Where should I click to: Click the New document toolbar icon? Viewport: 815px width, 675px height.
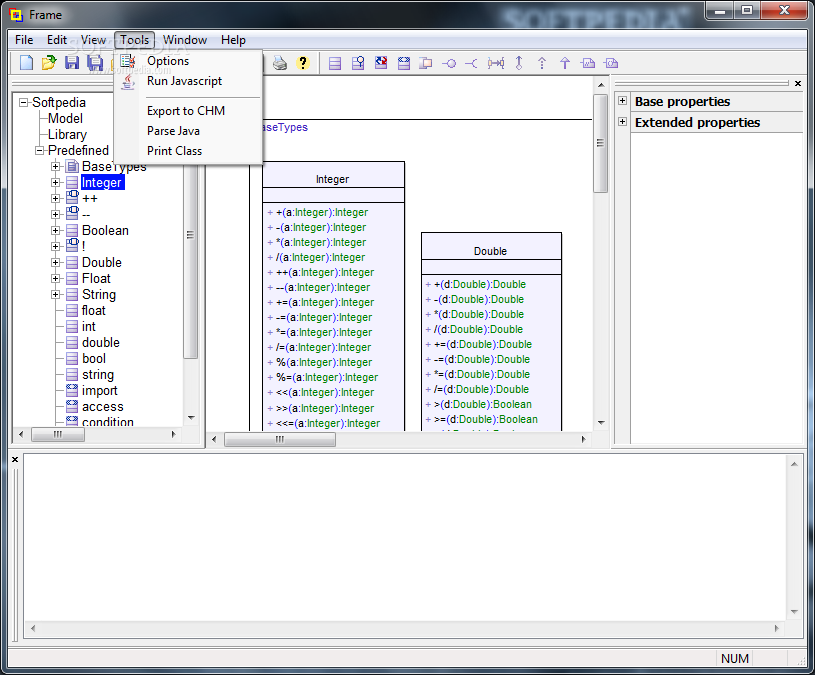tap(26, 63)
